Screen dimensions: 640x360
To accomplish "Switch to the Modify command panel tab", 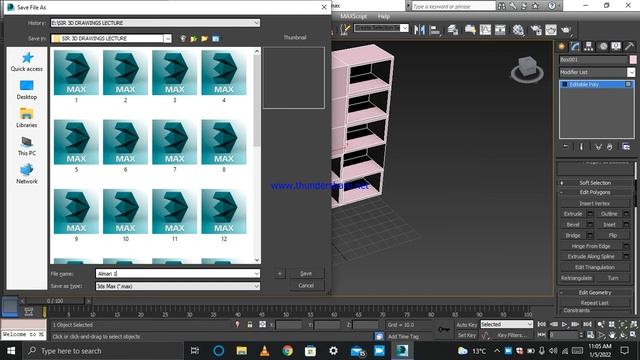I will point(575,47).
